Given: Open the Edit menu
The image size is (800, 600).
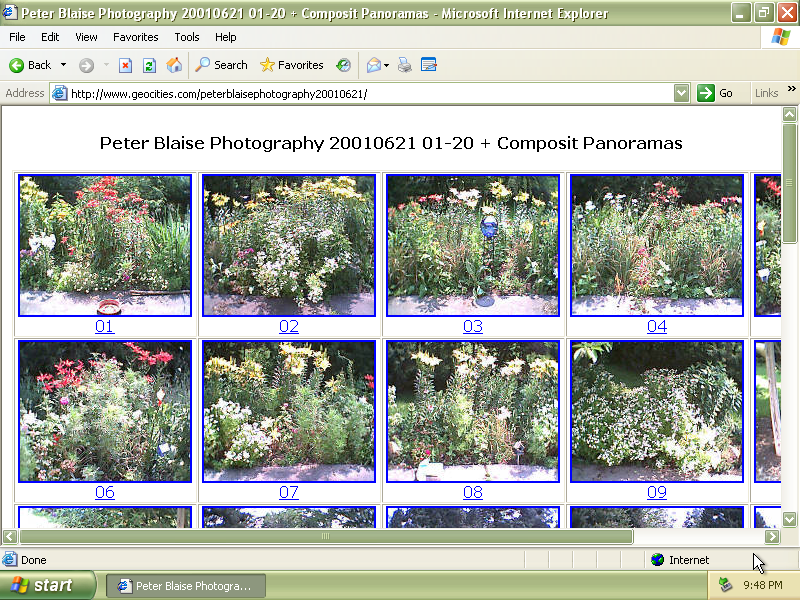Looking at the screenshot, I should [50, 37].
